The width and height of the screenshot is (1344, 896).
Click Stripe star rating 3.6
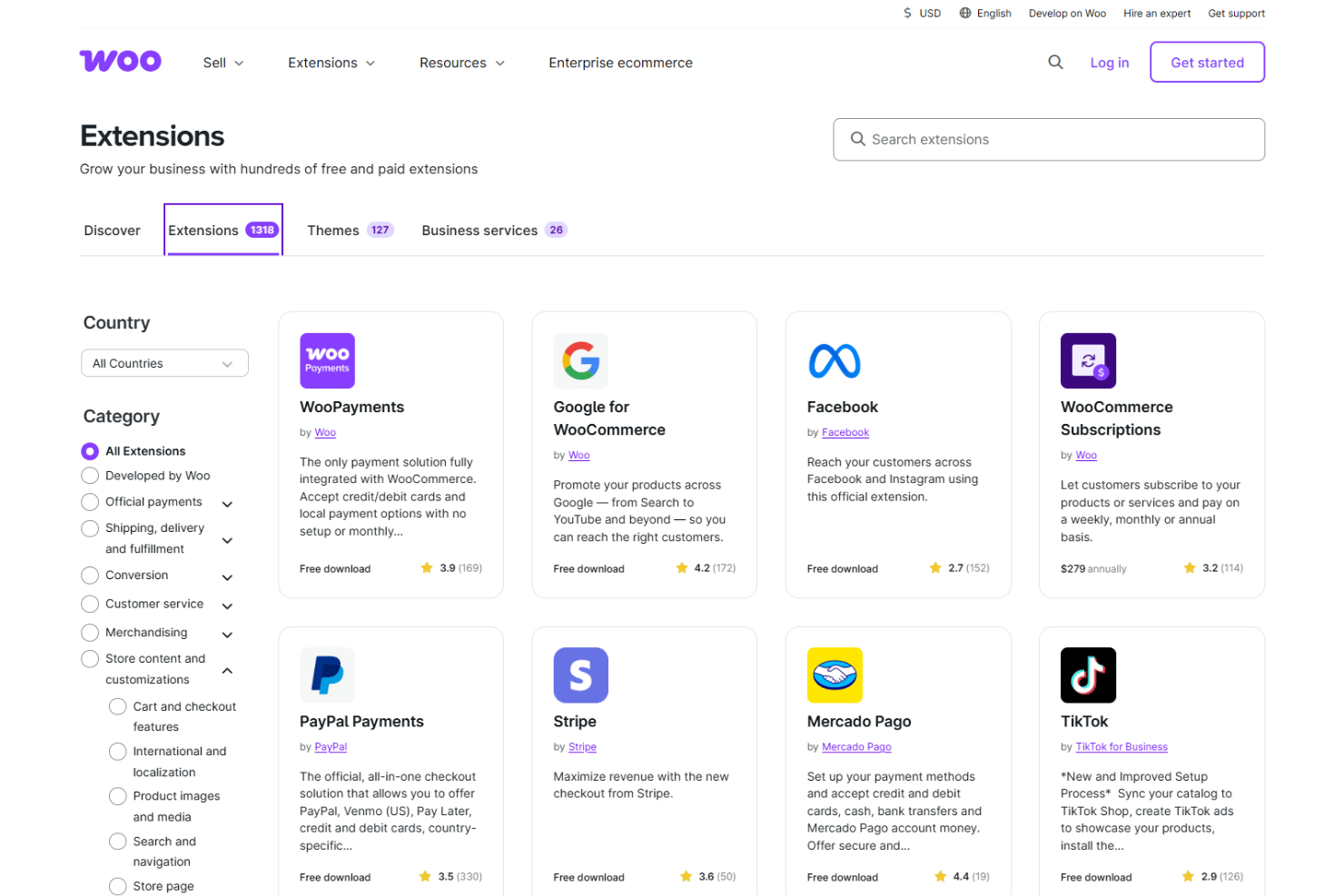707,877
